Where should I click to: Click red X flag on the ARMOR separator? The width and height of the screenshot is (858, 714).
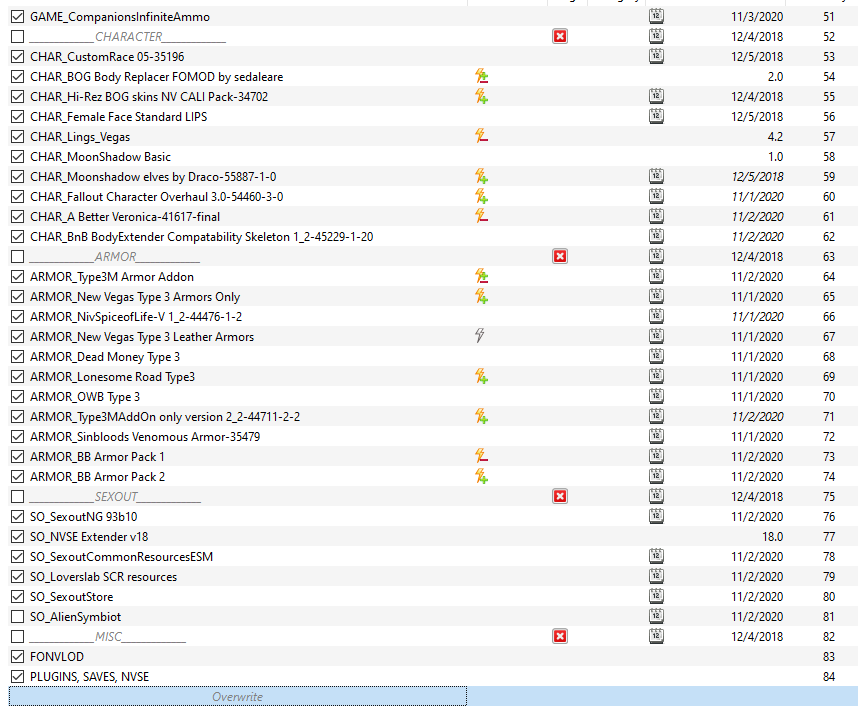coord(560,257)
